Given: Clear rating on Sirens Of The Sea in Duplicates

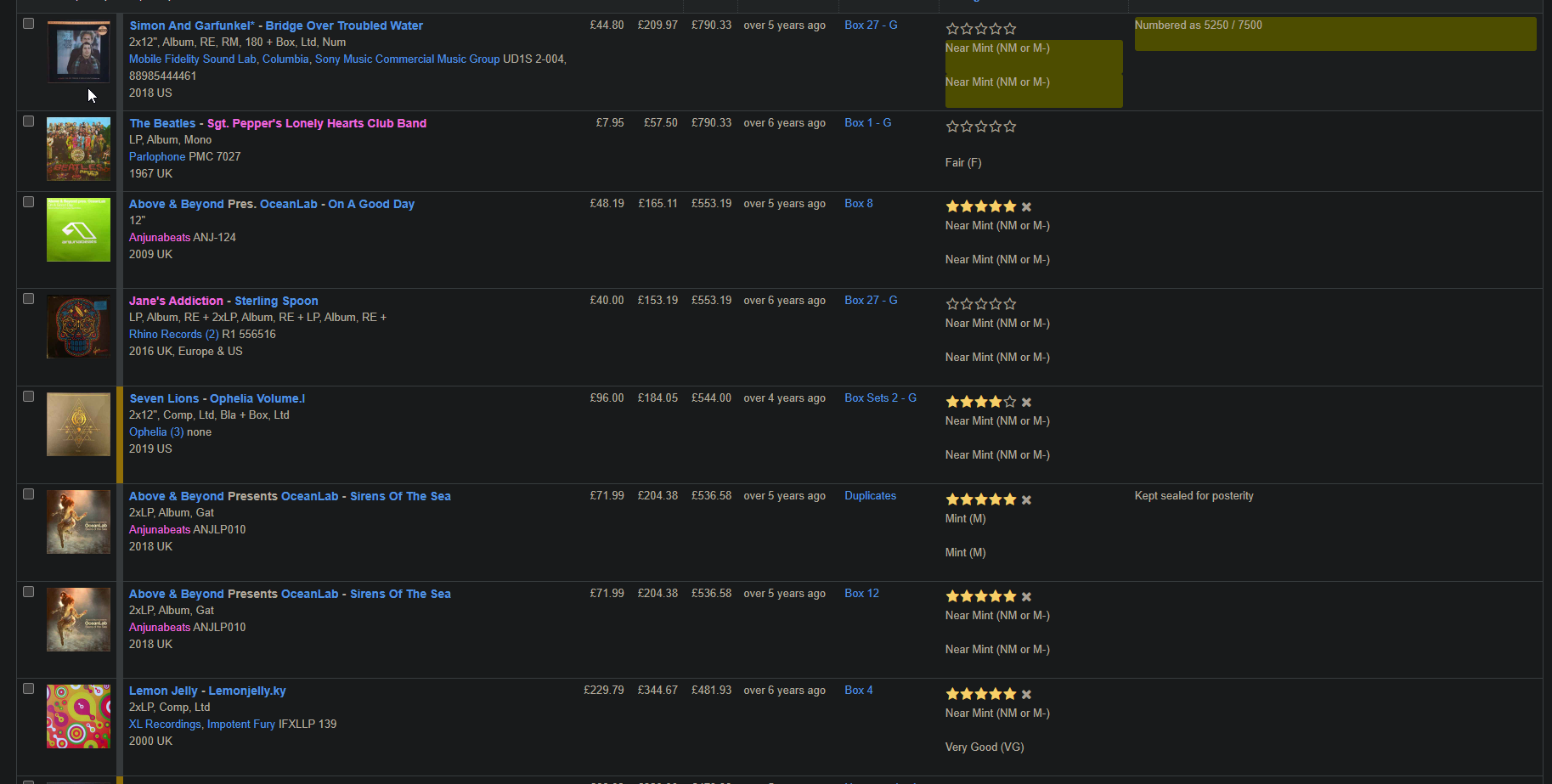Looking at the screenshot, I should pos(1026,500).
